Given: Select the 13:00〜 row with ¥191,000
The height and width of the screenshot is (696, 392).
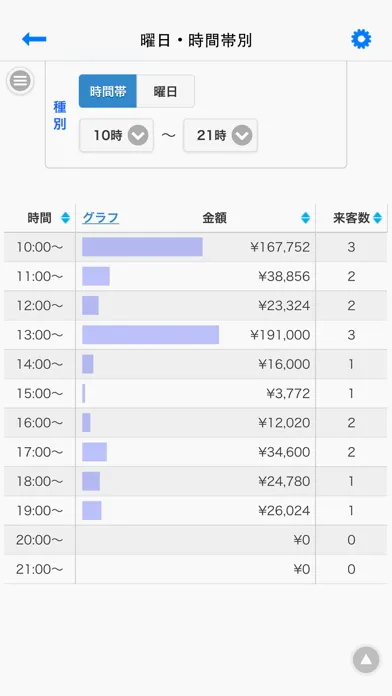Looking at the screenshot, I should pyautogui.click(x=196, y=335).
